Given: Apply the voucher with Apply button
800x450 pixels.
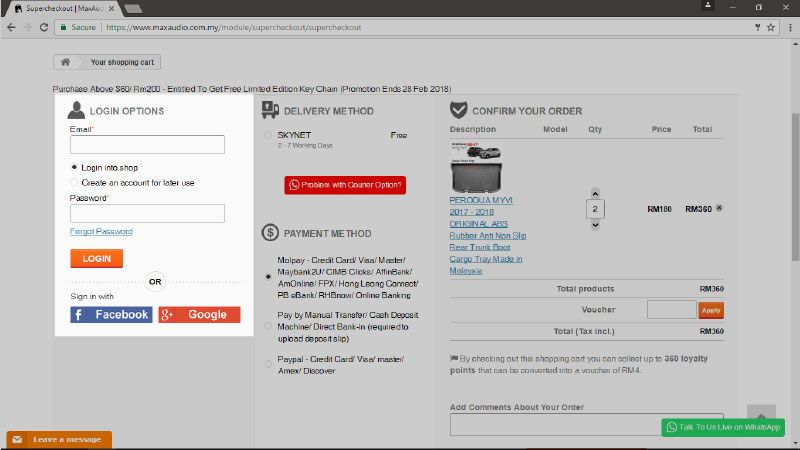Looking at the screenshot, I should [x=711, y=310].
